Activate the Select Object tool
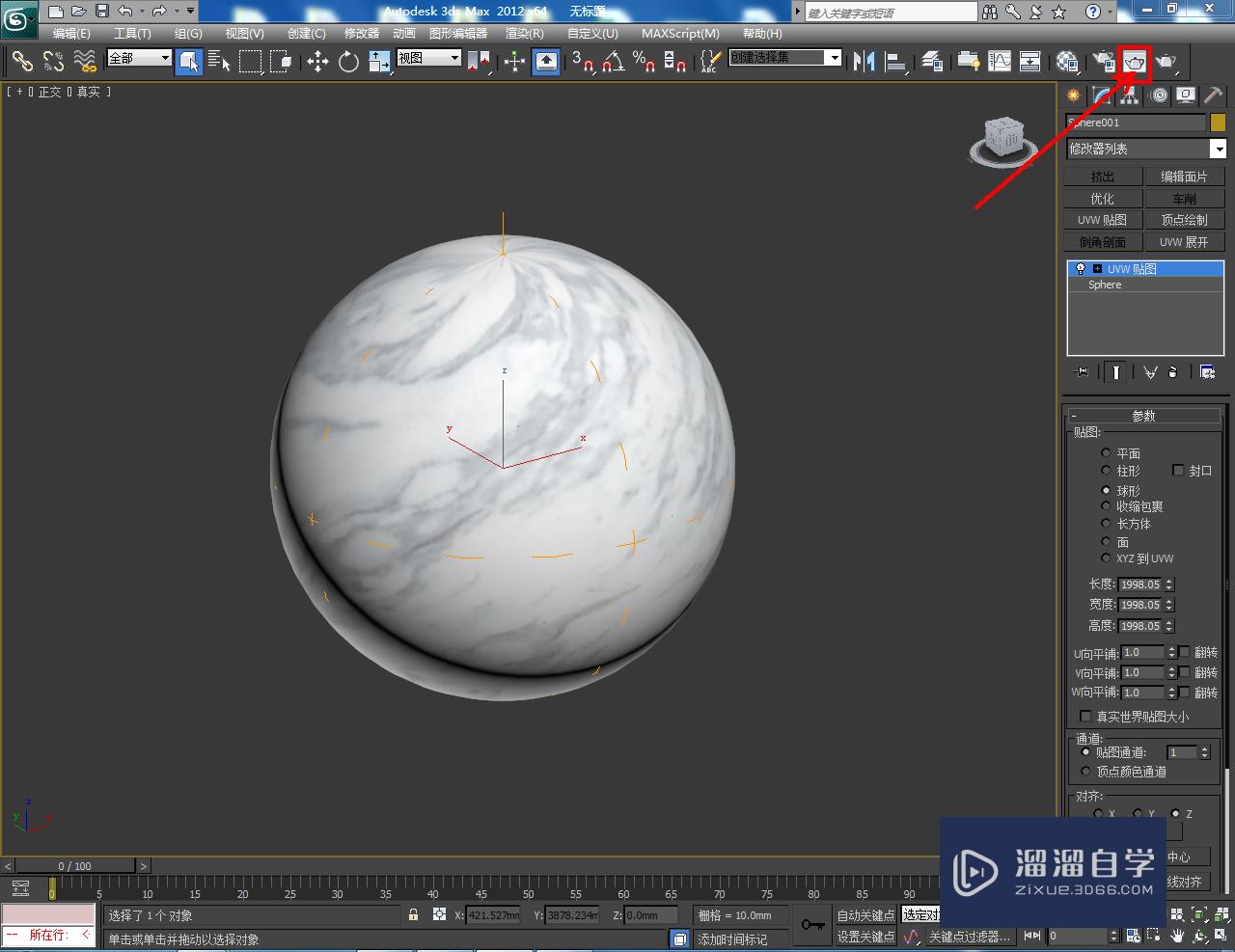The image size is (1235, 952). [189, 62]
